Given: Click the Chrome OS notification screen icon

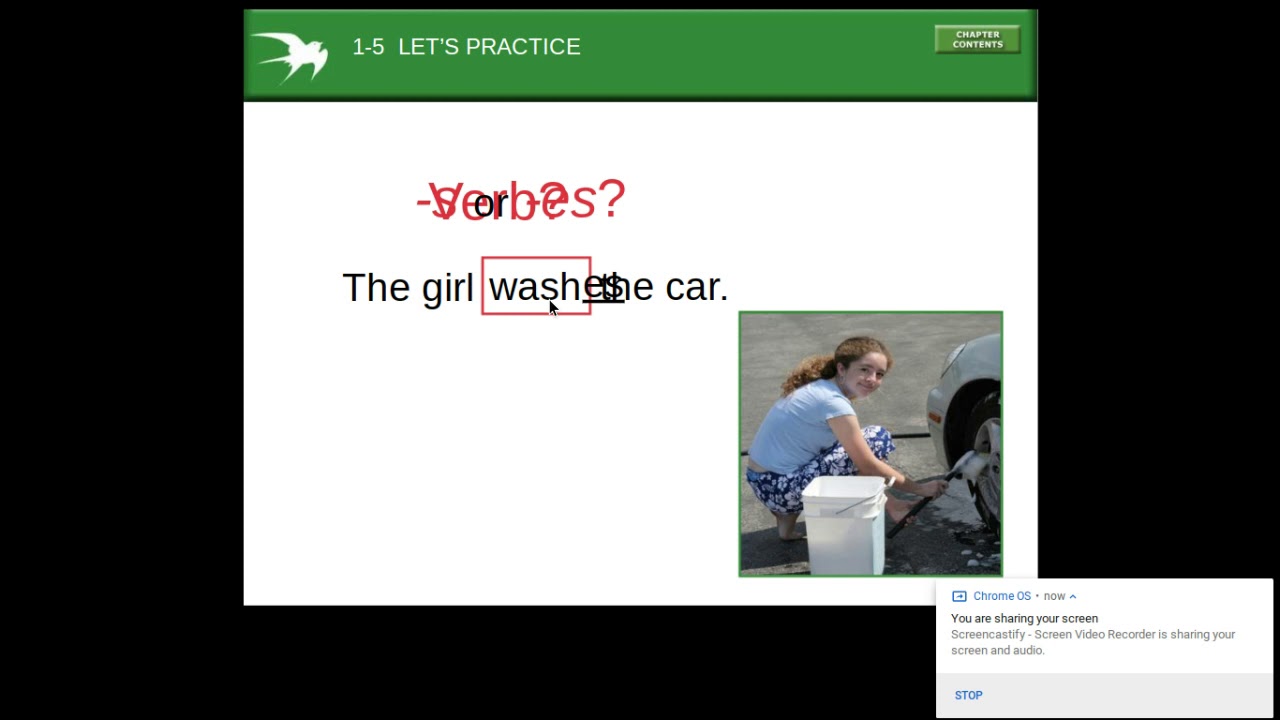Looking at the screenshot, I should 959,596.
